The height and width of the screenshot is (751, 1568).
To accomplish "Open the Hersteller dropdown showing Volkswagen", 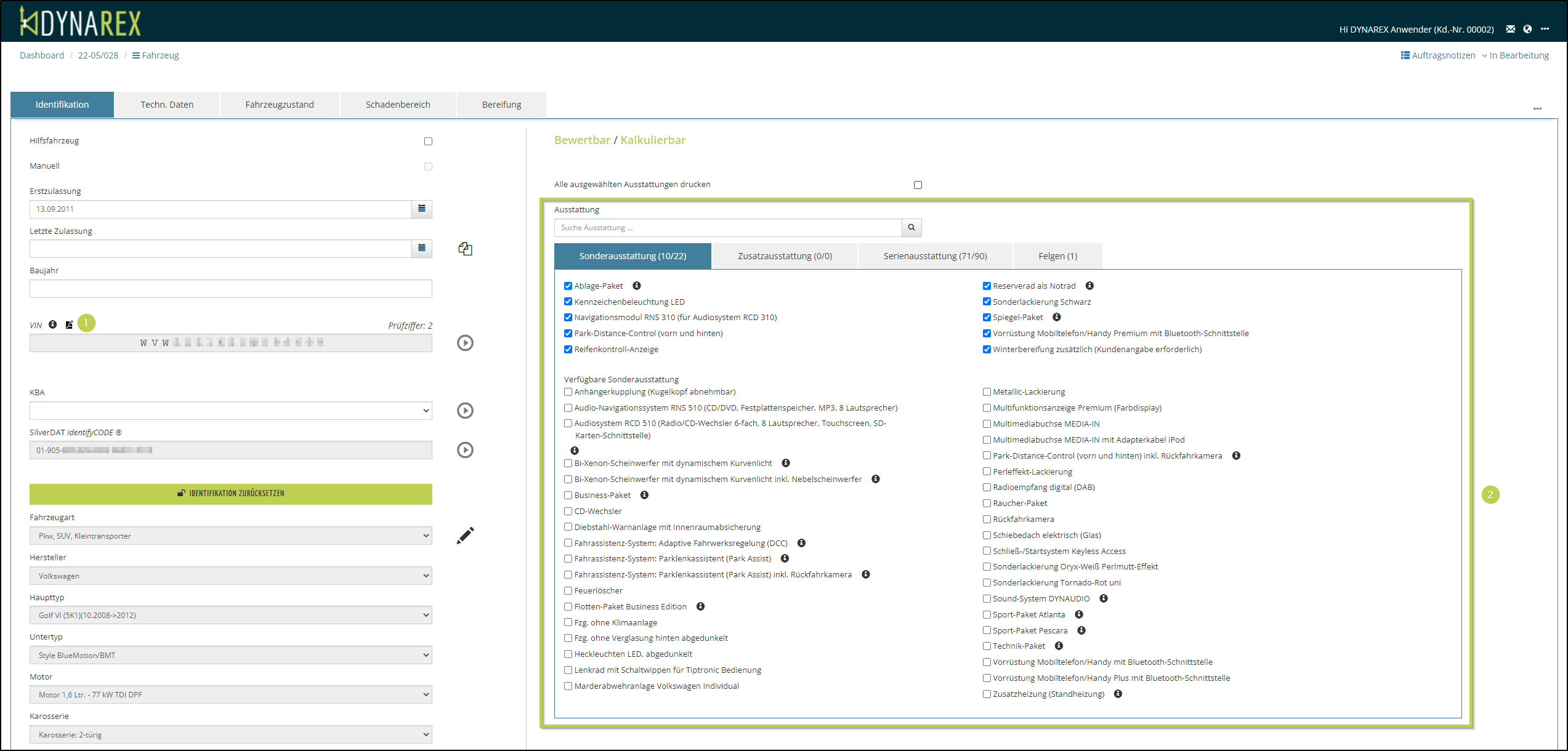I will [230, 576].
